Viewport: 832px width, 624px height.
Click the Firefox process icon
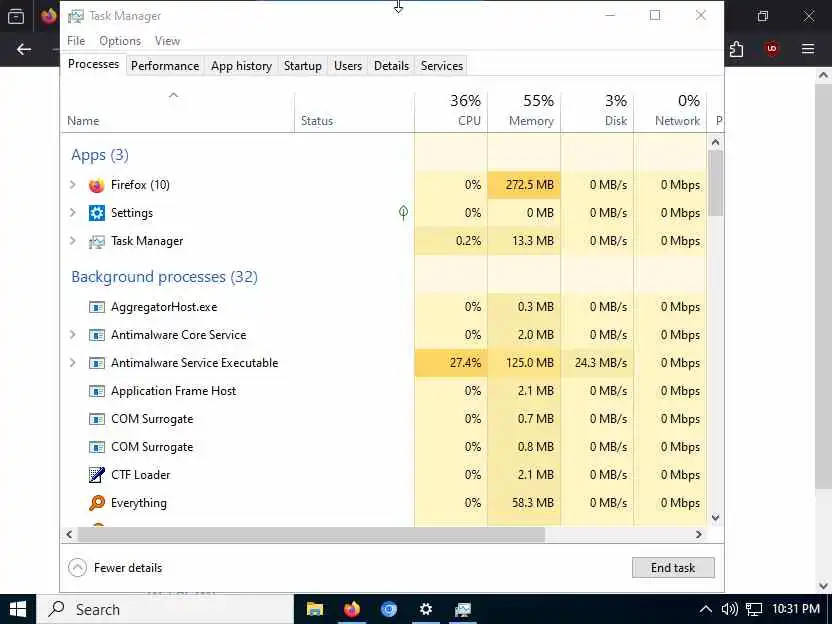pos(97,185)
